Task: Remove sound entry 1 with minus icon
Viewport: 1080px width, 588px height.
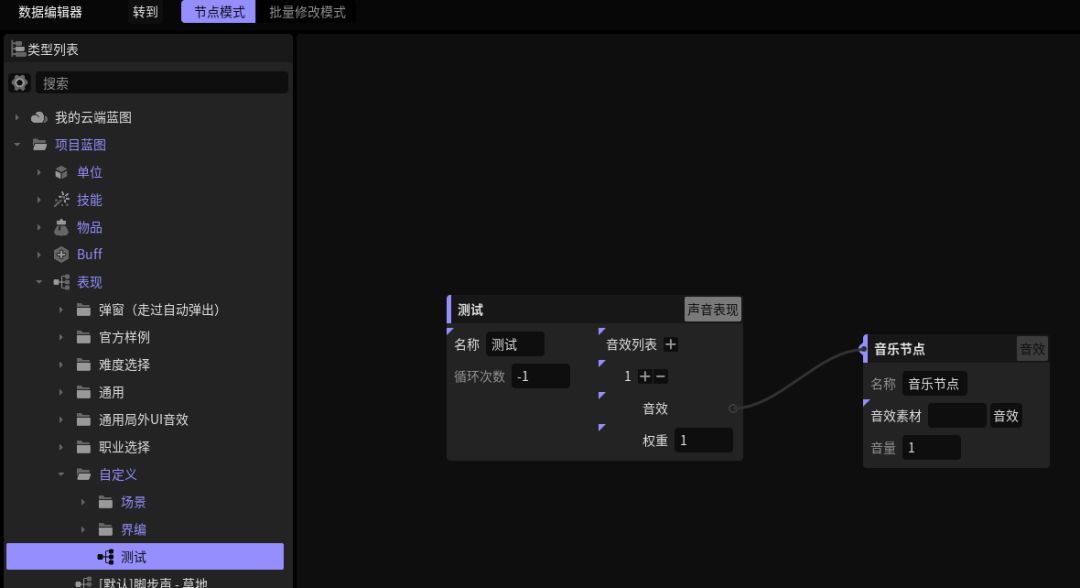Action: [661, 376]
